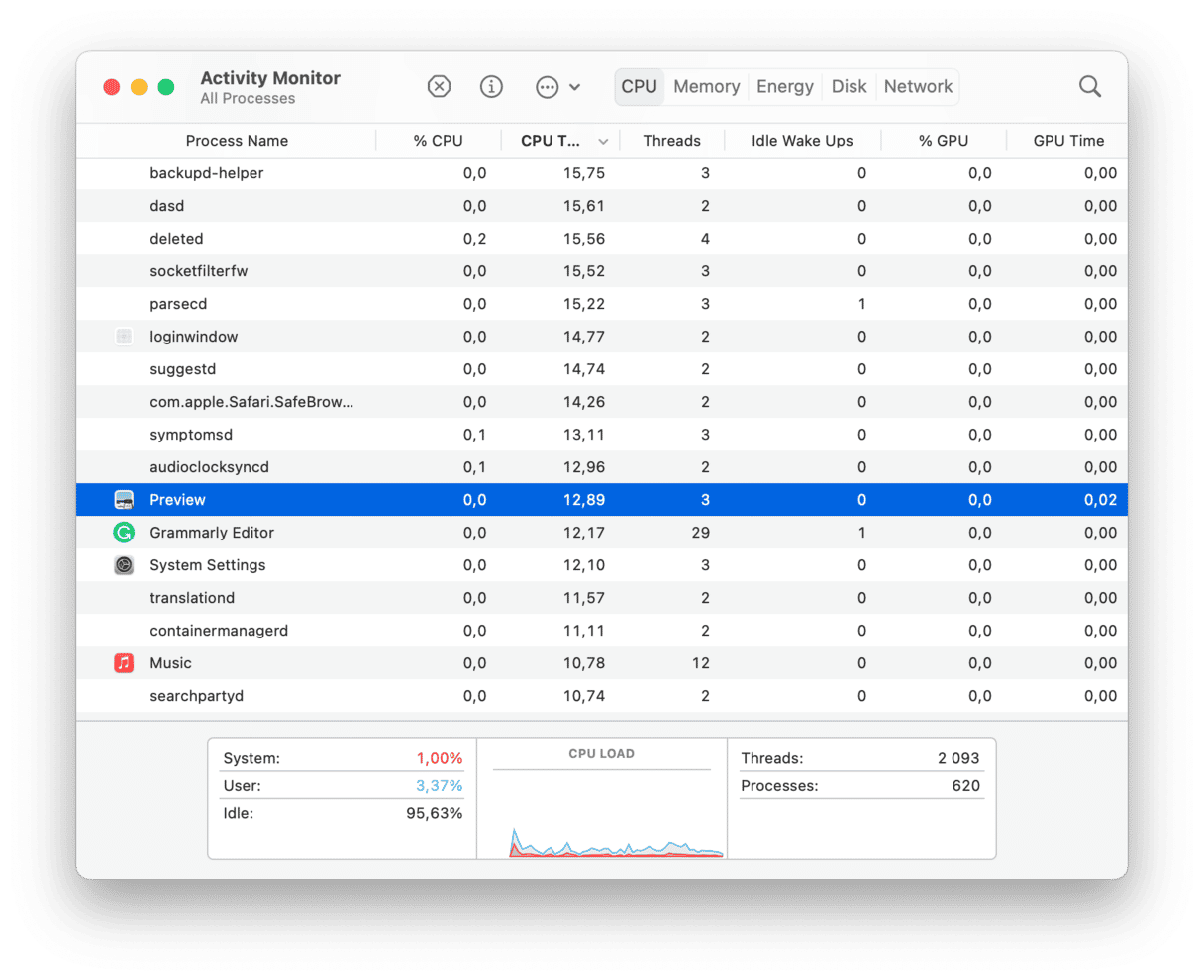Click the 29 threads value for Grammarly
This screenshot has height=980, width=1204.
pos(701,533)
